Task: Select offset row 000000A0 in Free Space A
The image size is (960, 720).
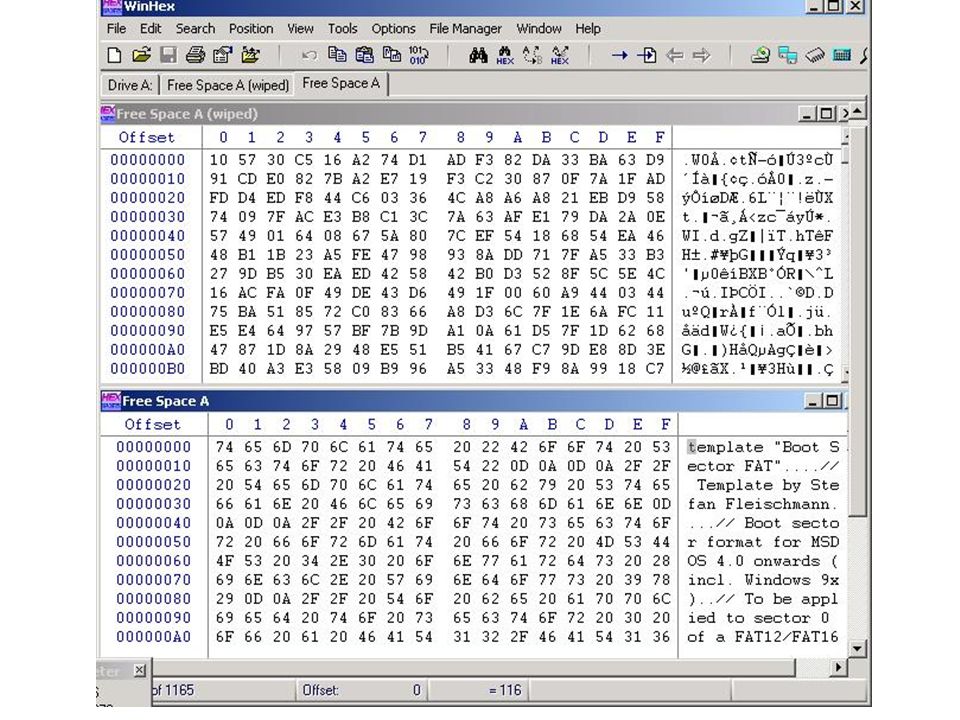Action: pyautogui.click(x=154, y=637)
